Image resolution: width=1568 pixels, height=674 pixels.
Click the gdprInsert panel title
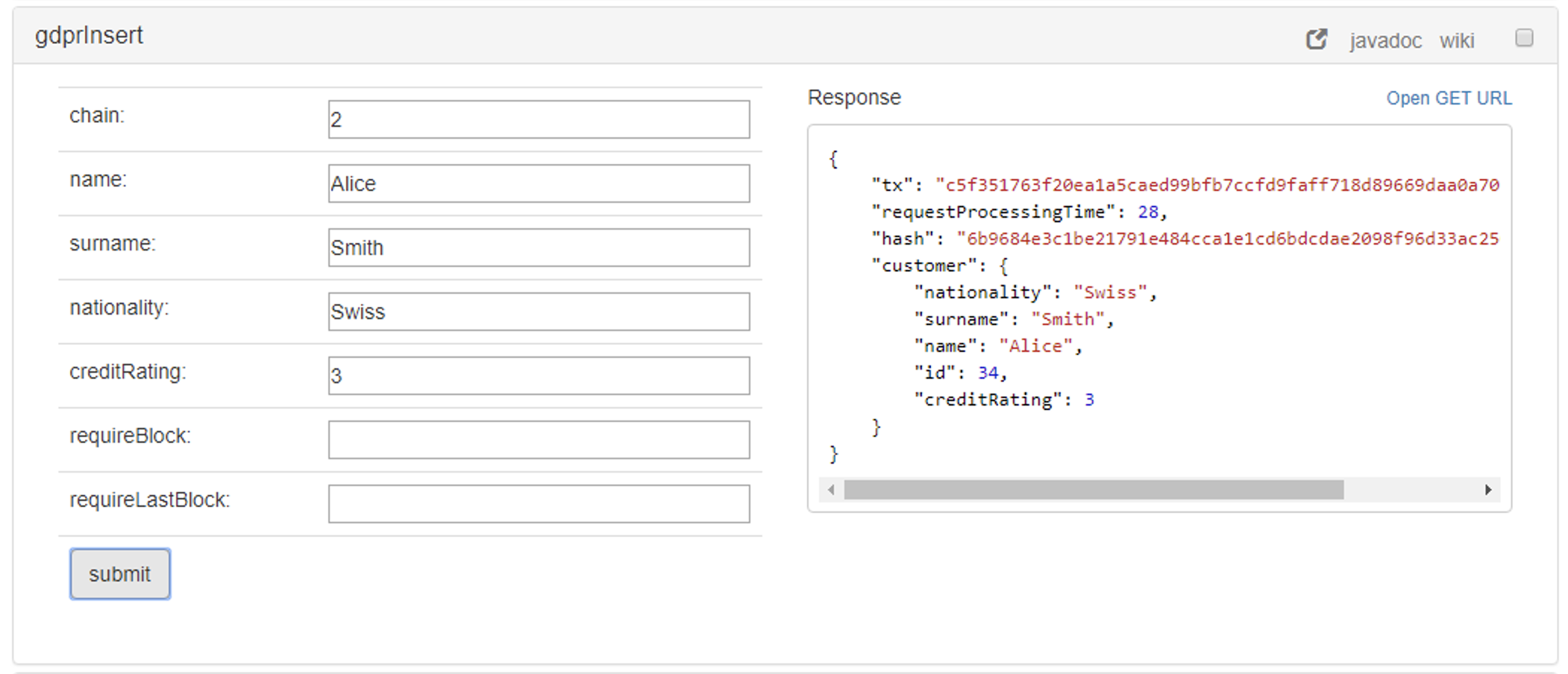tap(89, 36)
